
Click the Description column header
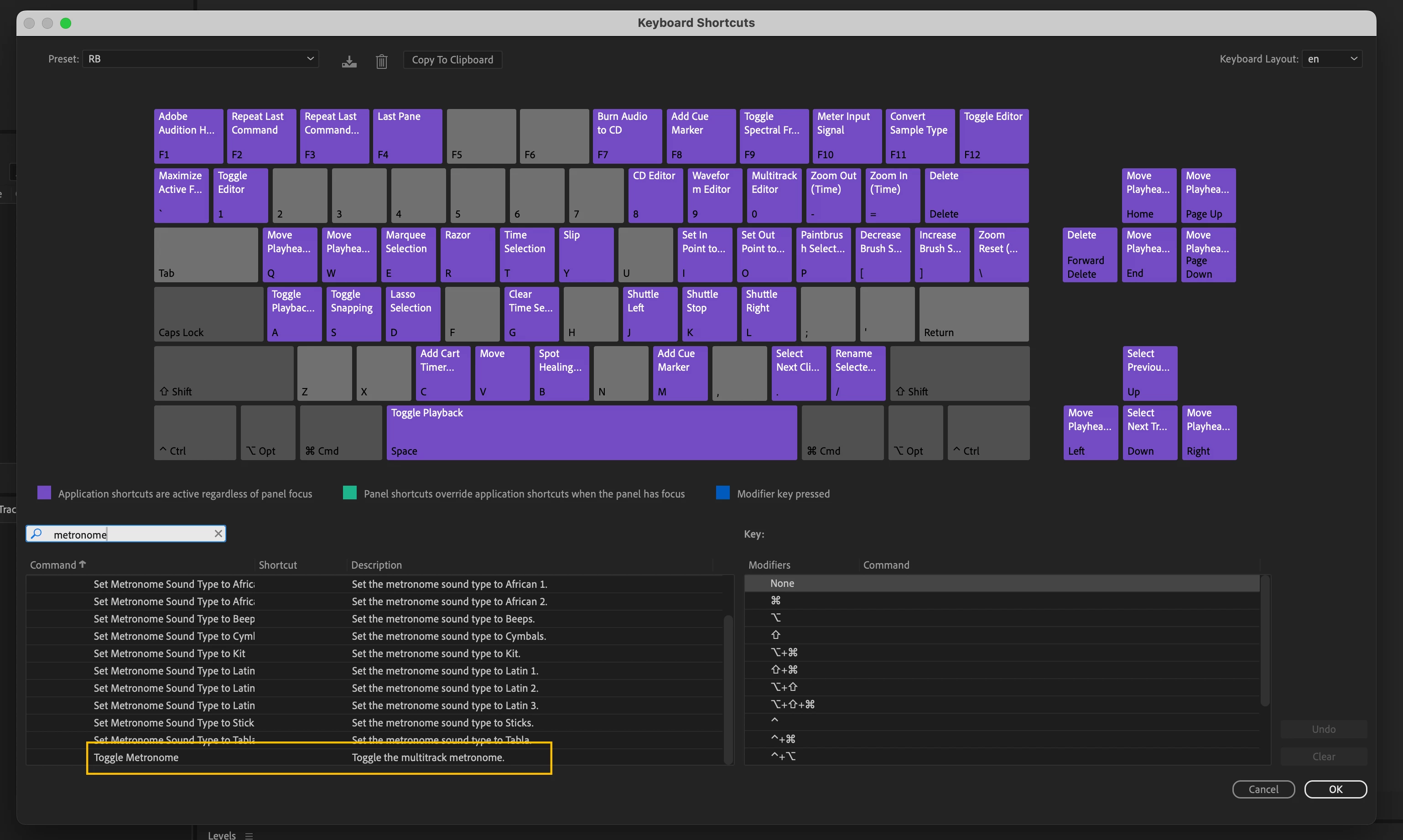(376, 565)
